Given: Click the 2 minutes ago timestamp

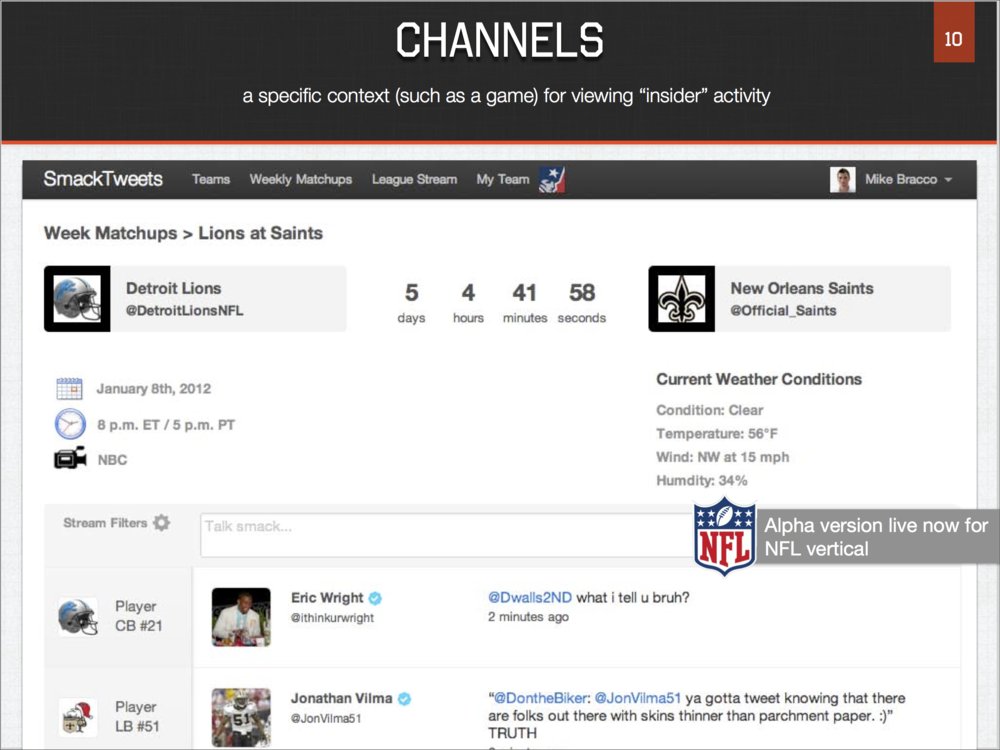Looking at the screenshot, I should [x=528, y=617].
